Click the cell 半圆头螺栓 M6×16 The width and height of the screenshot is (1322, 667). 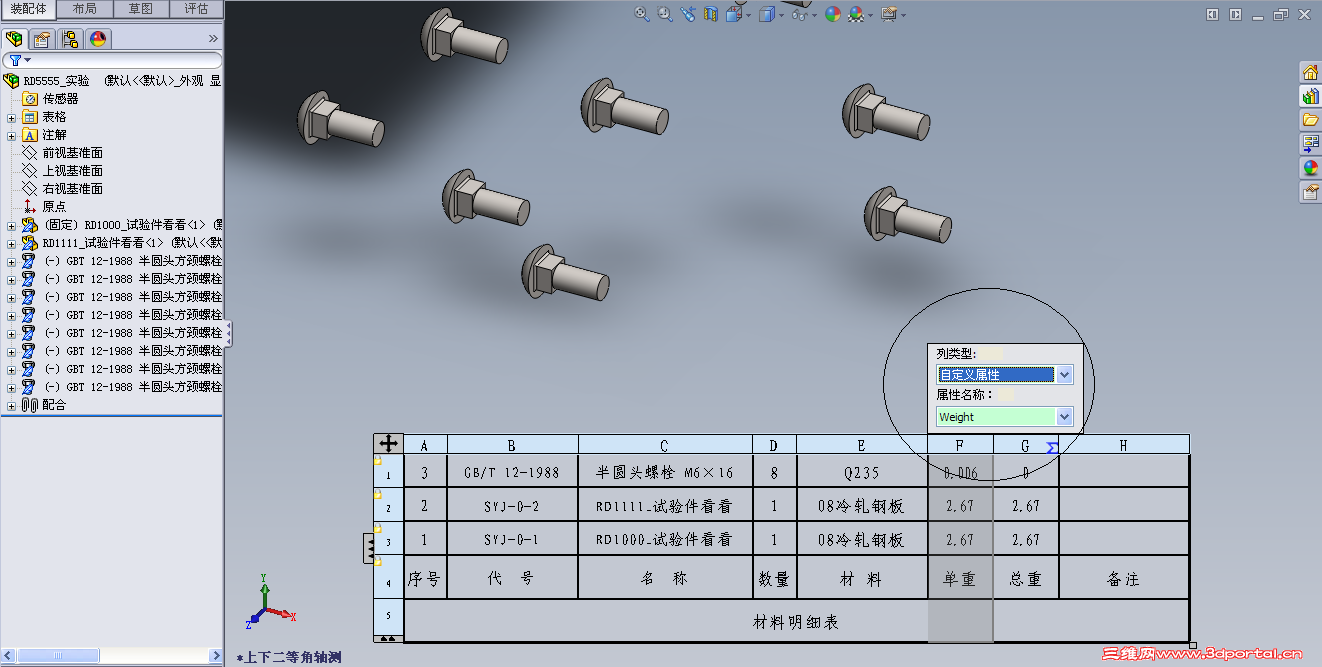pos(665,472)
